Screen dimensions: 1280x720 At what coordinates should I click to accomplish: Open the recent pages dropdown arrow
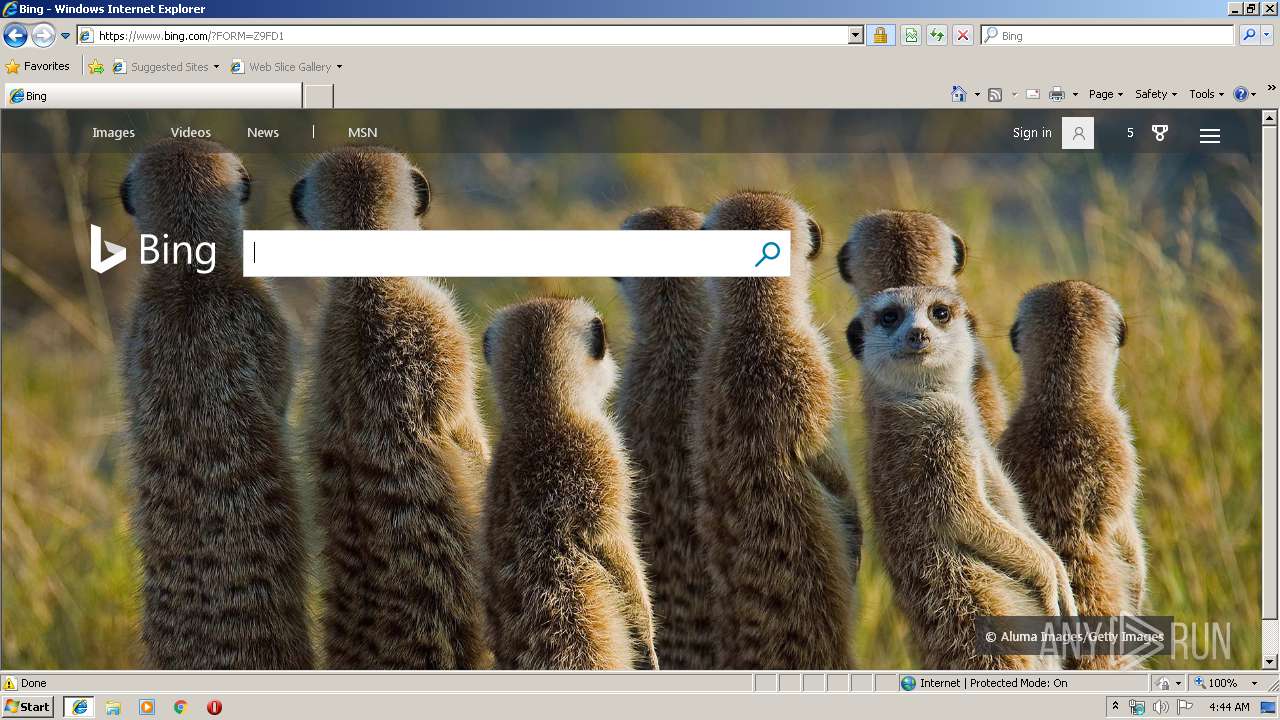coord(65,36)
